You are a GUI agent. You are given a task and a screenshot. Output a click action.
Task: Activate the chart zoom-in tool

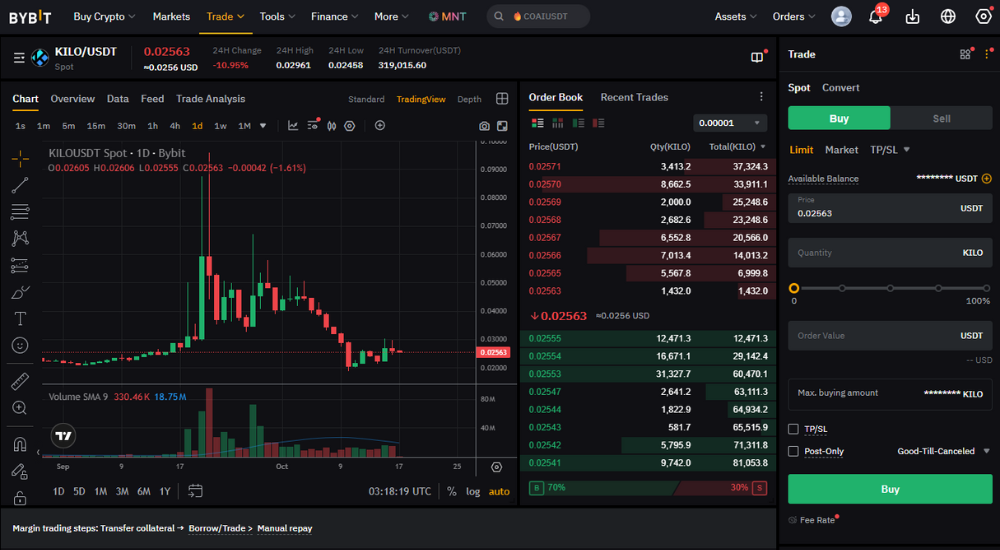coord(20,408)
